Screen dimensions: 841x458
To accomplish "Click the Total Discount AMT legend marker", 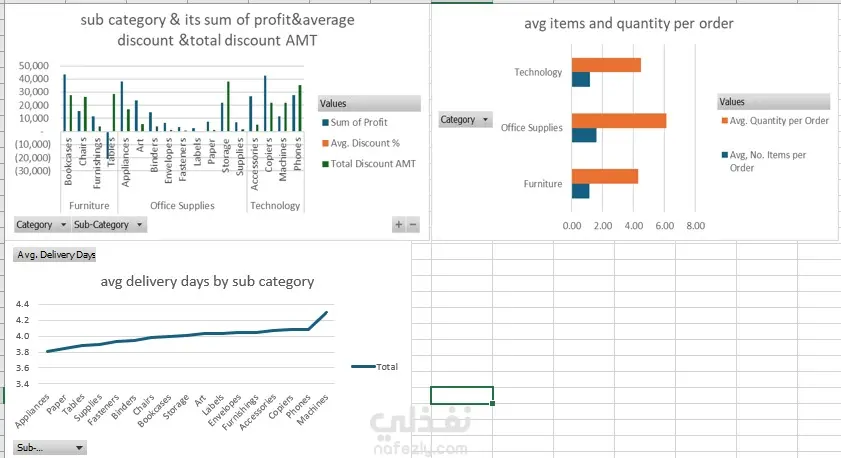I will point(323,163).
